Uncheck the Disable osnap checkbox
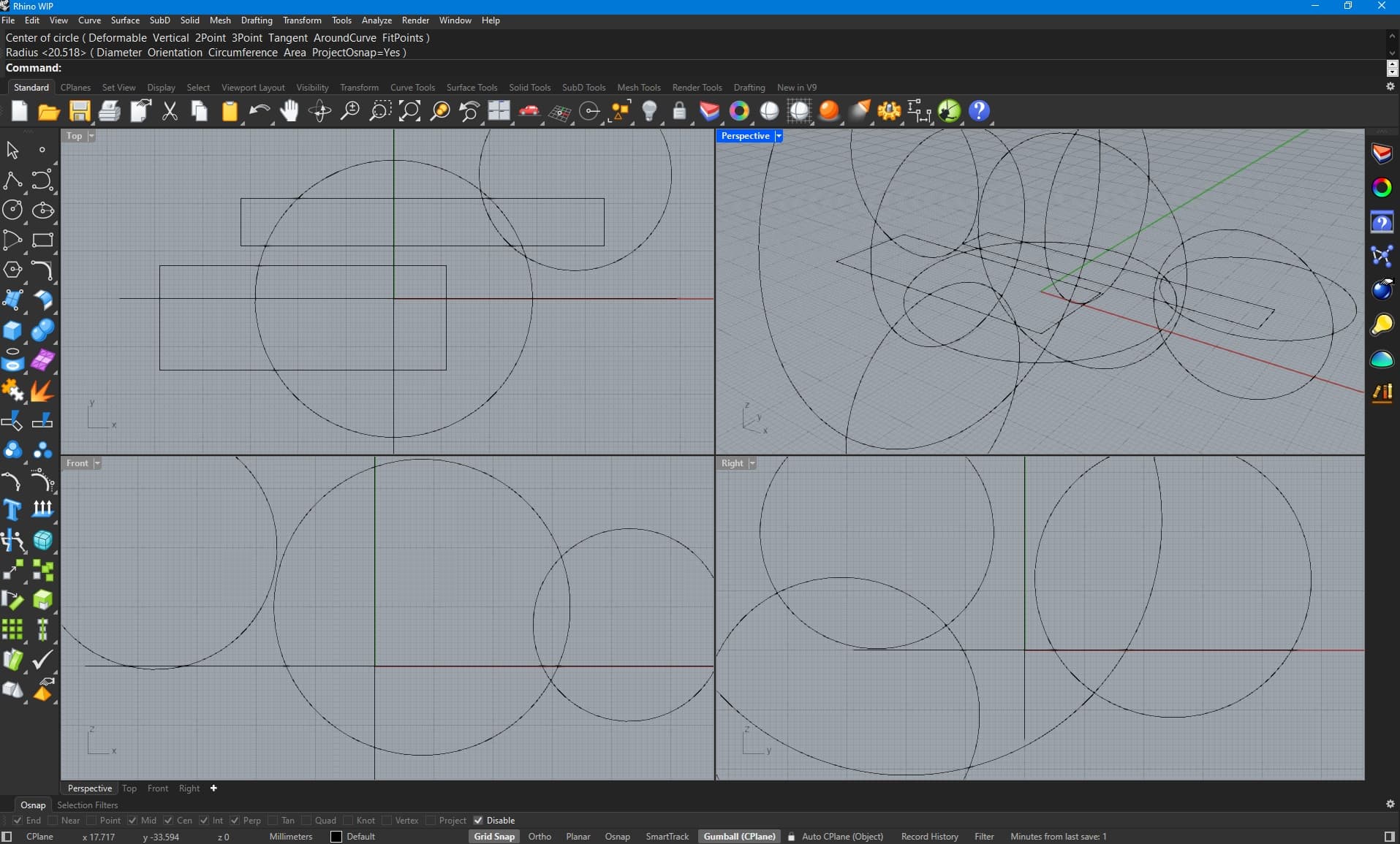The height and width of the screenshot is (844, 1400). point(478,820)
